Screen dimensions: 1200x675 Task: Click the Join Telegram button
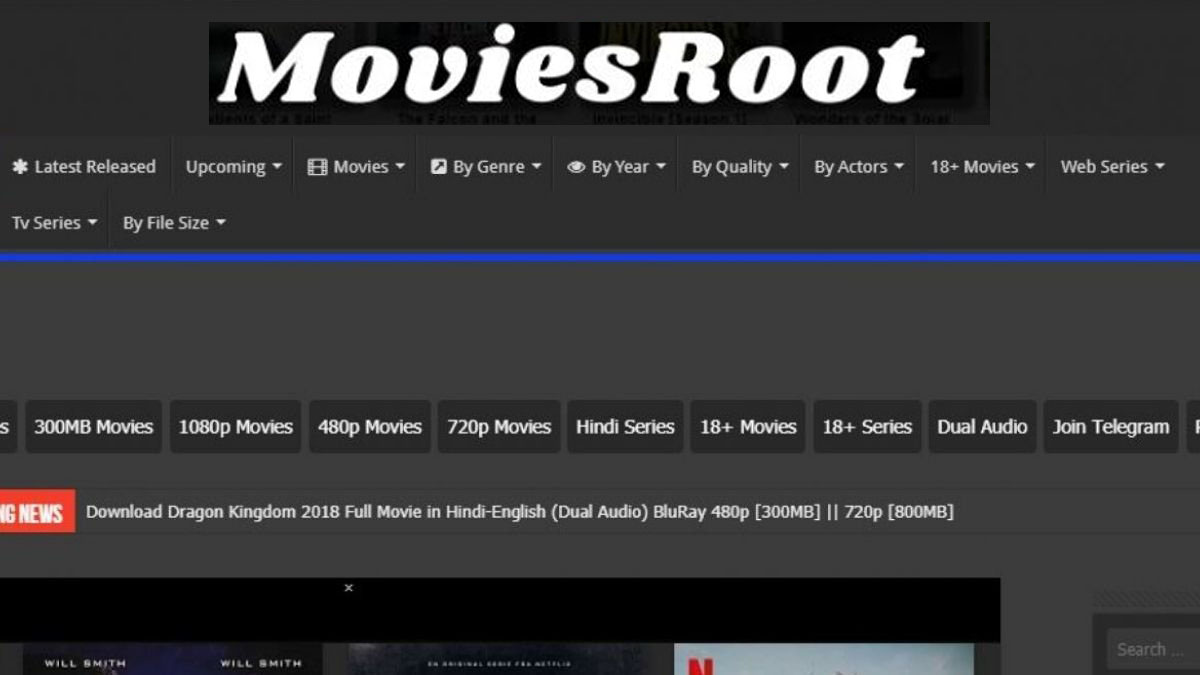(x=1110, y=427)
